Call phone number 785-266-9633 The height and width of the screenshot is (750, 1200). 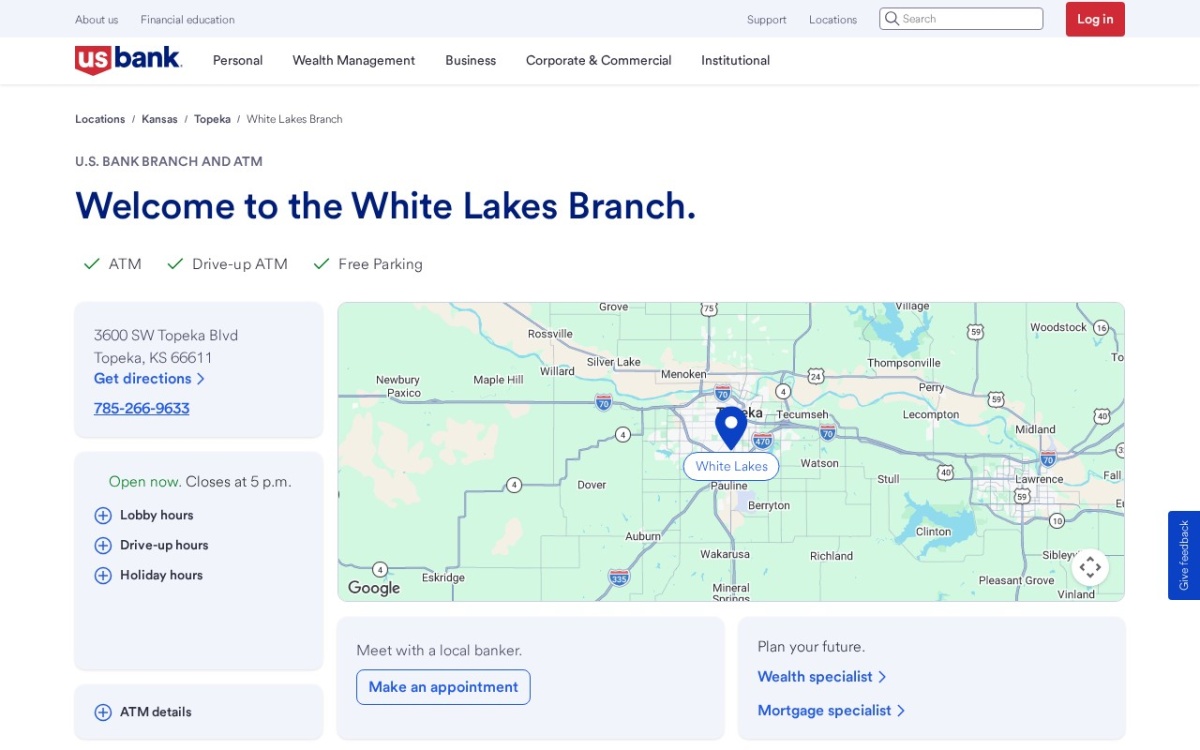click(142, 408)
